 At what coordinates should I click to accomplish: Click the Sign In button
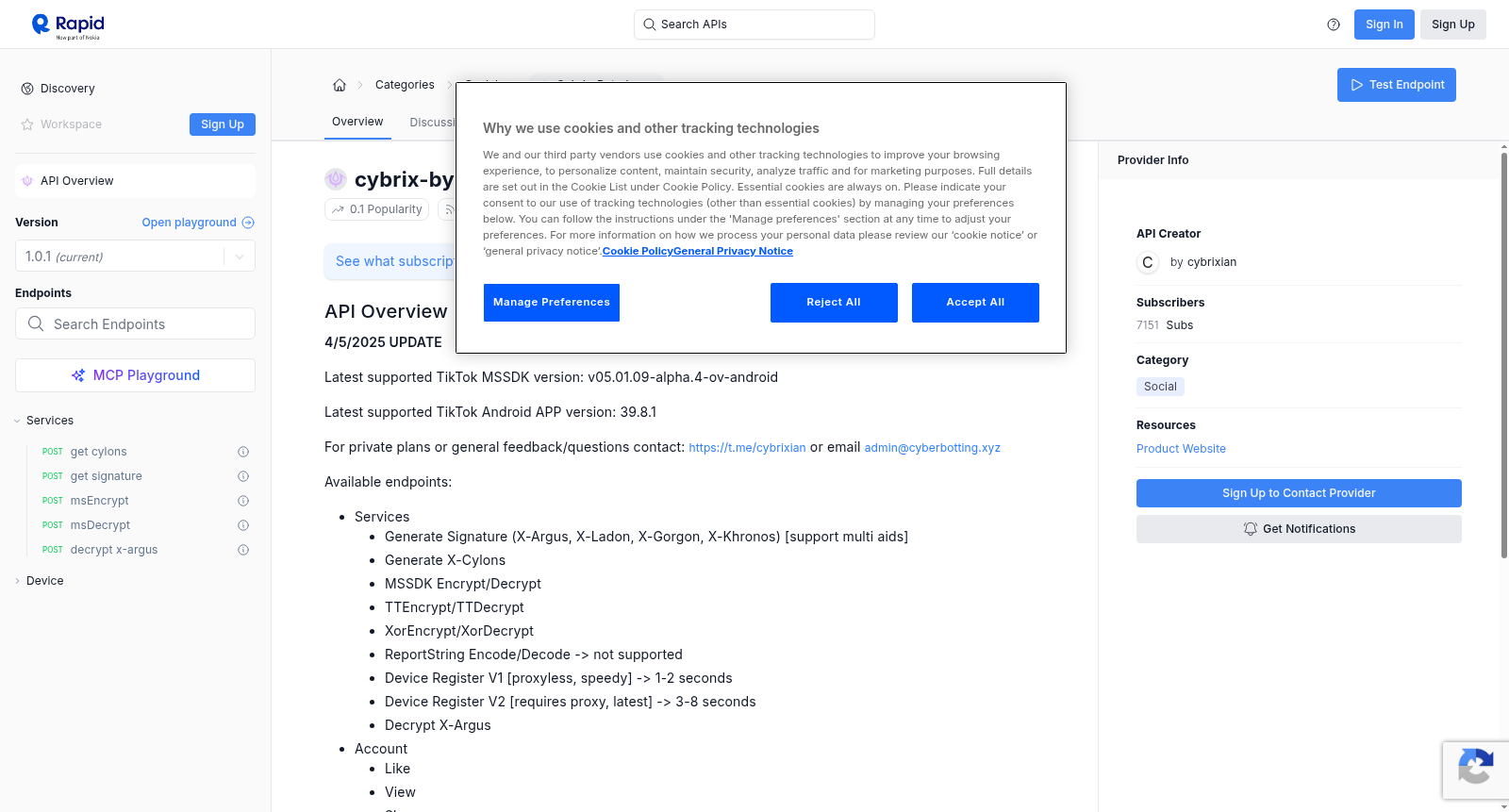1385,25
